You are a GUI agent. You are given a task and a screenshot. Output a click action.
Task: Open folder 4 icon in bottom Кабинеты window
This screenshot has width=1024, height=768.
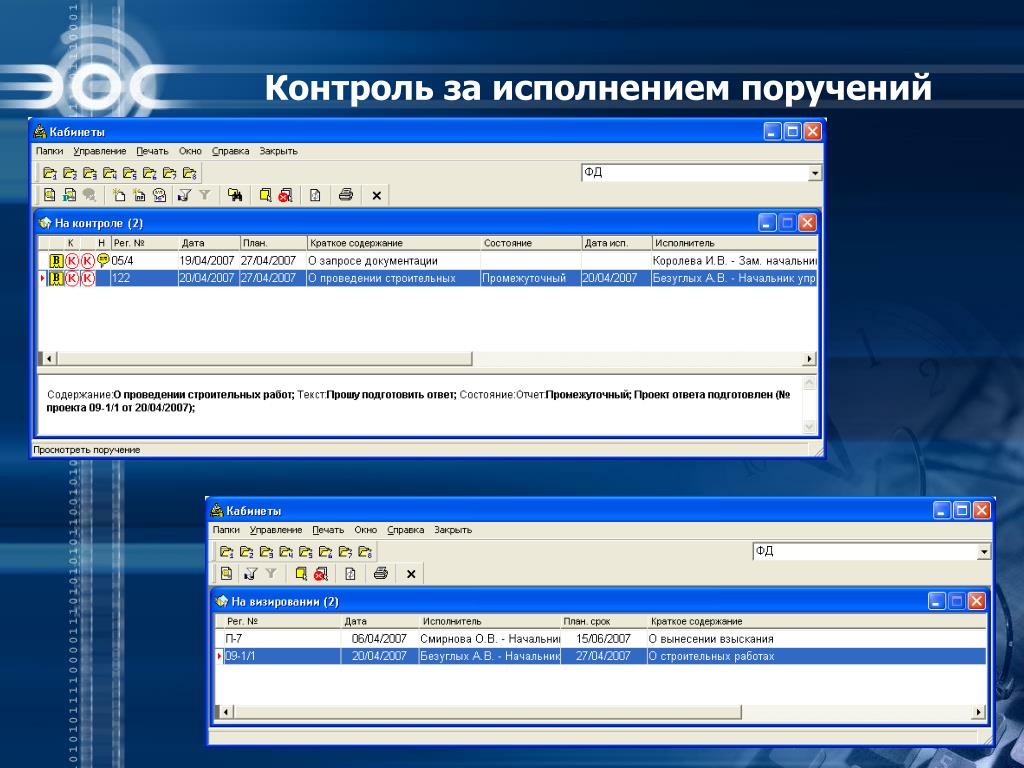coord(286,552)
